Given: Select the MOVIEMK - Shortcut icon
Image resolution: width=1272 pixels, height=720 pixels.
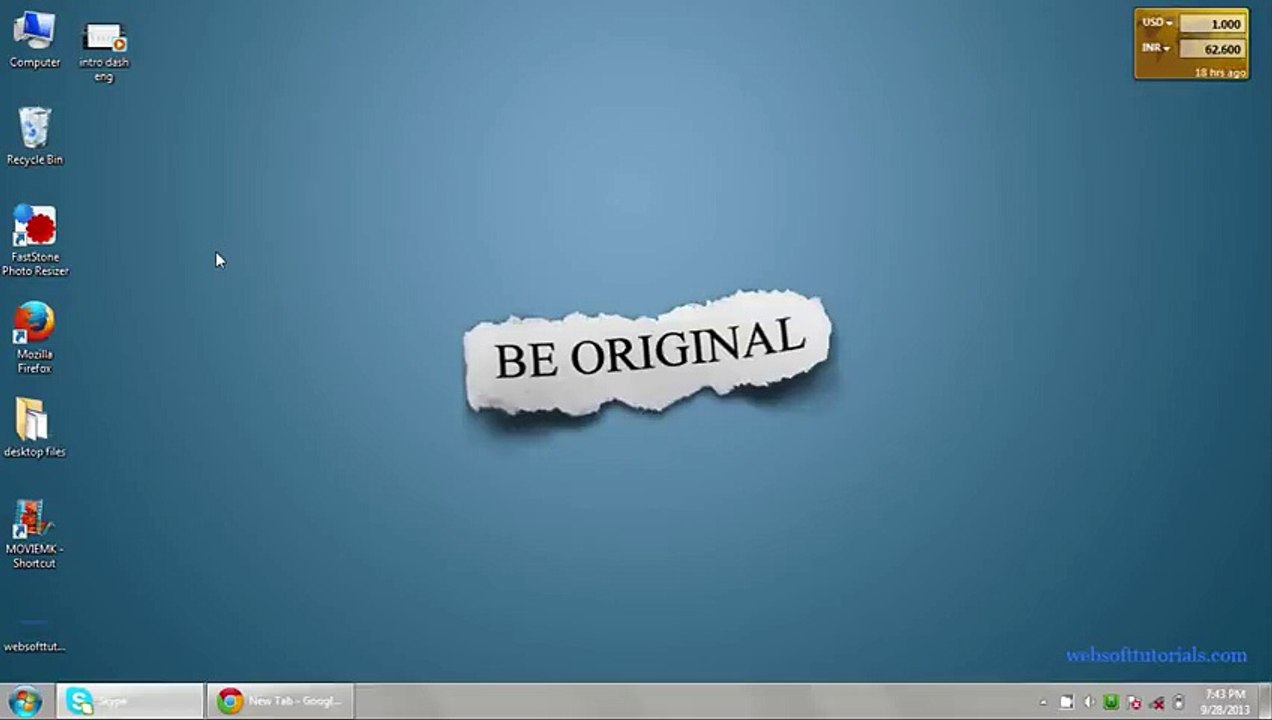Looking at the screenshot, I should point(34,534).
